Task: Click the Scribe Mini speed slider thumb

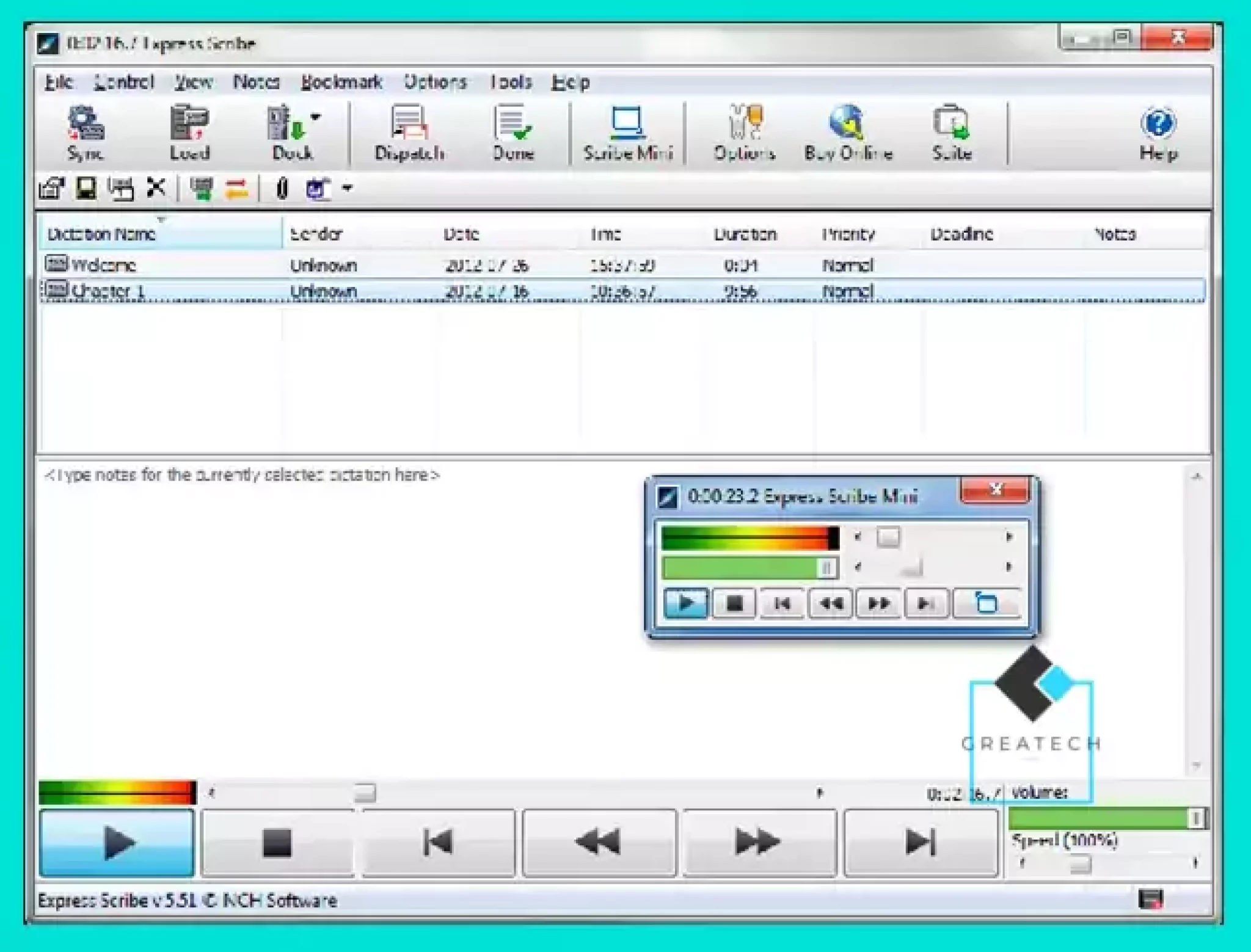Action: pyautogui.click(x=911, y=569)
